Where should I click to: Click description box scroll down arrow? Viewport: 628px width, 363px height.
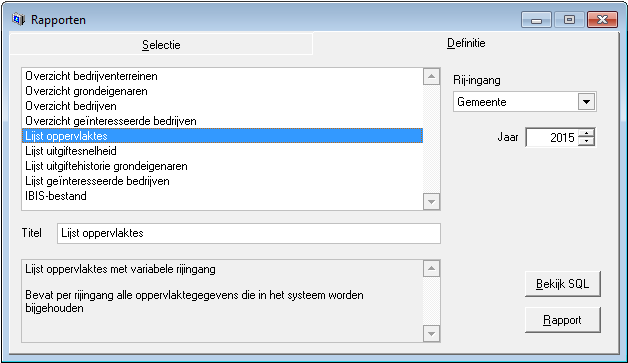(x=431, y=333)
